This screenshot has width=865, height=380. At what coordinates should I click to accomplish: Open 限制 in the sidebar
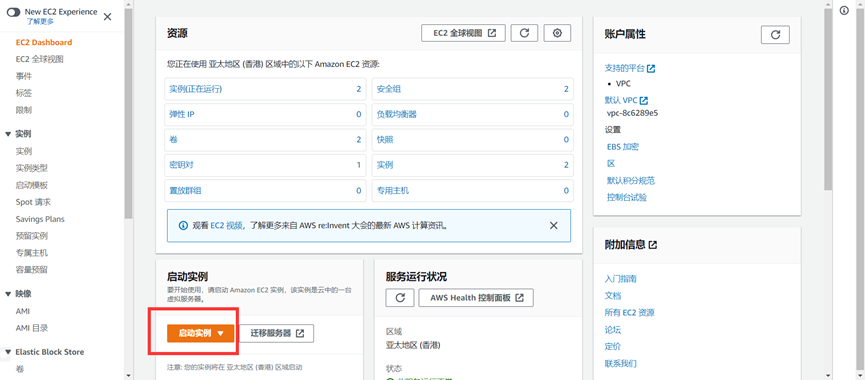24,110
